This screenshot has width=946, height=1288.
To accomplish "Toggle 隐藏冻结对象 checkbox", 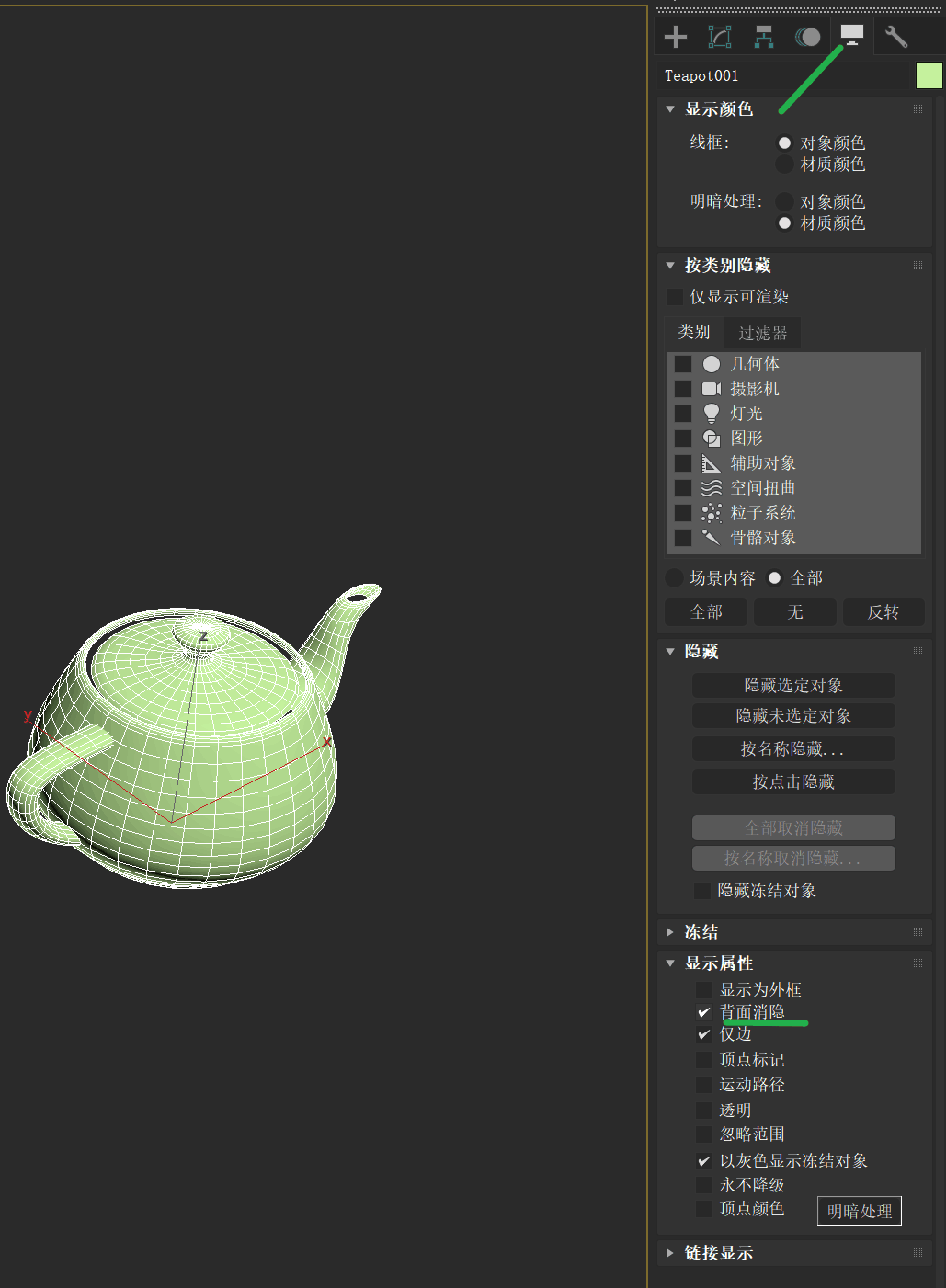I will point(702,891).
